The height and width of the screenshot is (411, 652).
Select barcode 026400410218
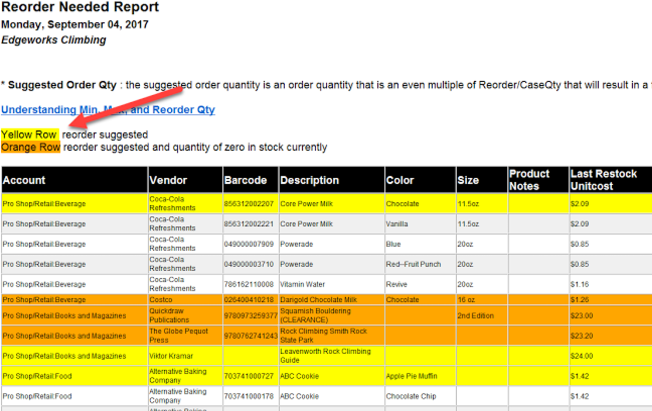point(249,300)
